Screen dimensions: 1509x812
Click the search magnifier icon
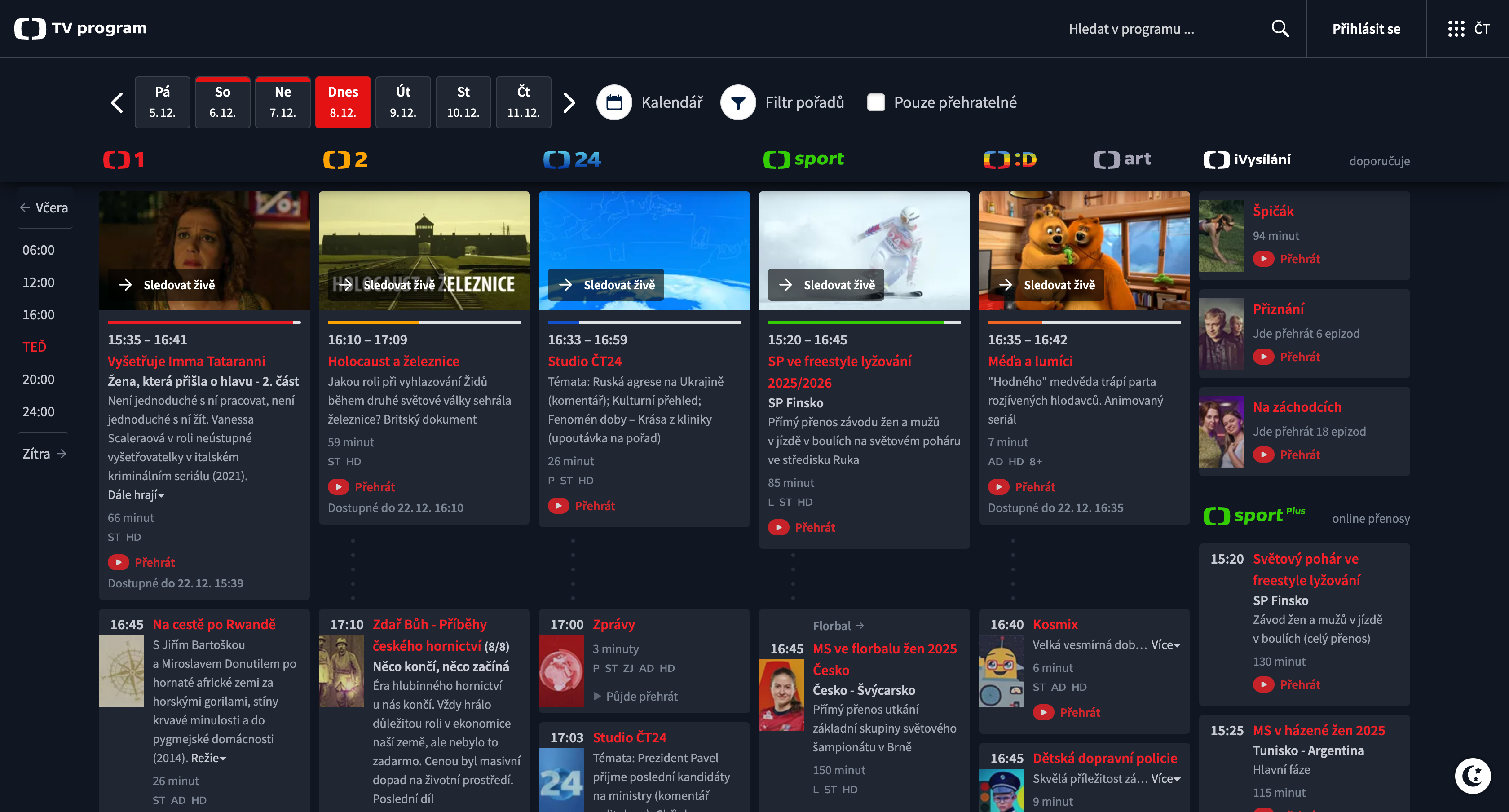pyautogui.click(x=1280, y=29)
